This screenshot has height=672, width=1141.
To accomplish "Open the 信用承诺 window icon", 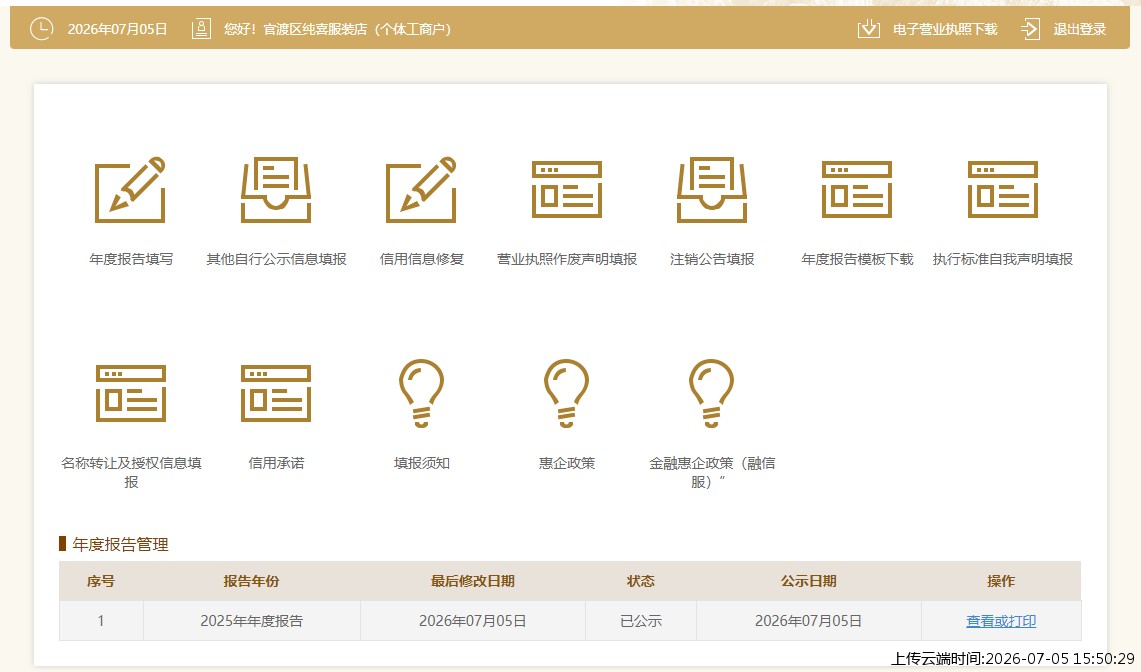I will point(276,393).
